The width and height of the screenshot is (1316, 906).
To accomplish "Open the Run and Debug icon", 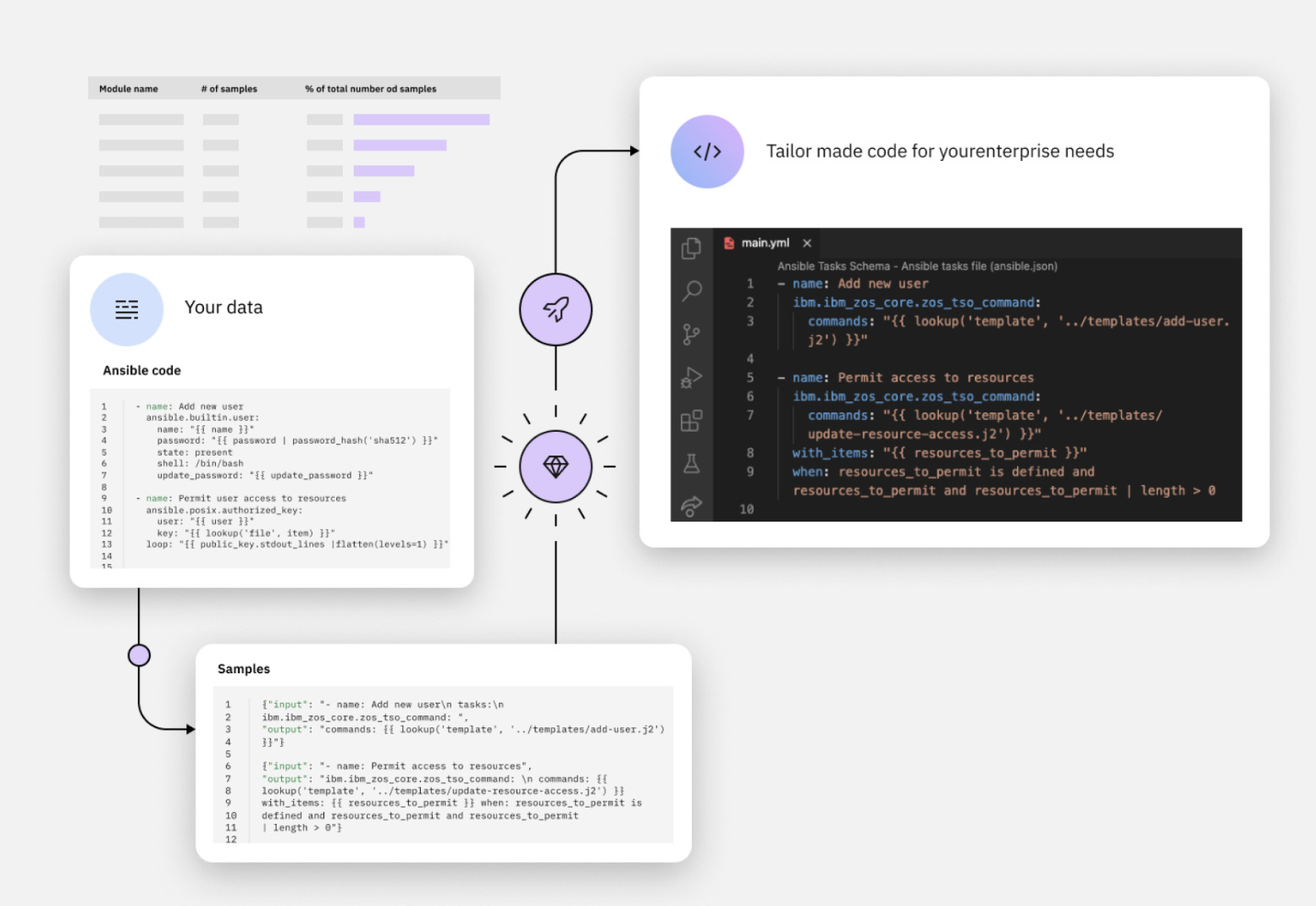I will (691, 378).
